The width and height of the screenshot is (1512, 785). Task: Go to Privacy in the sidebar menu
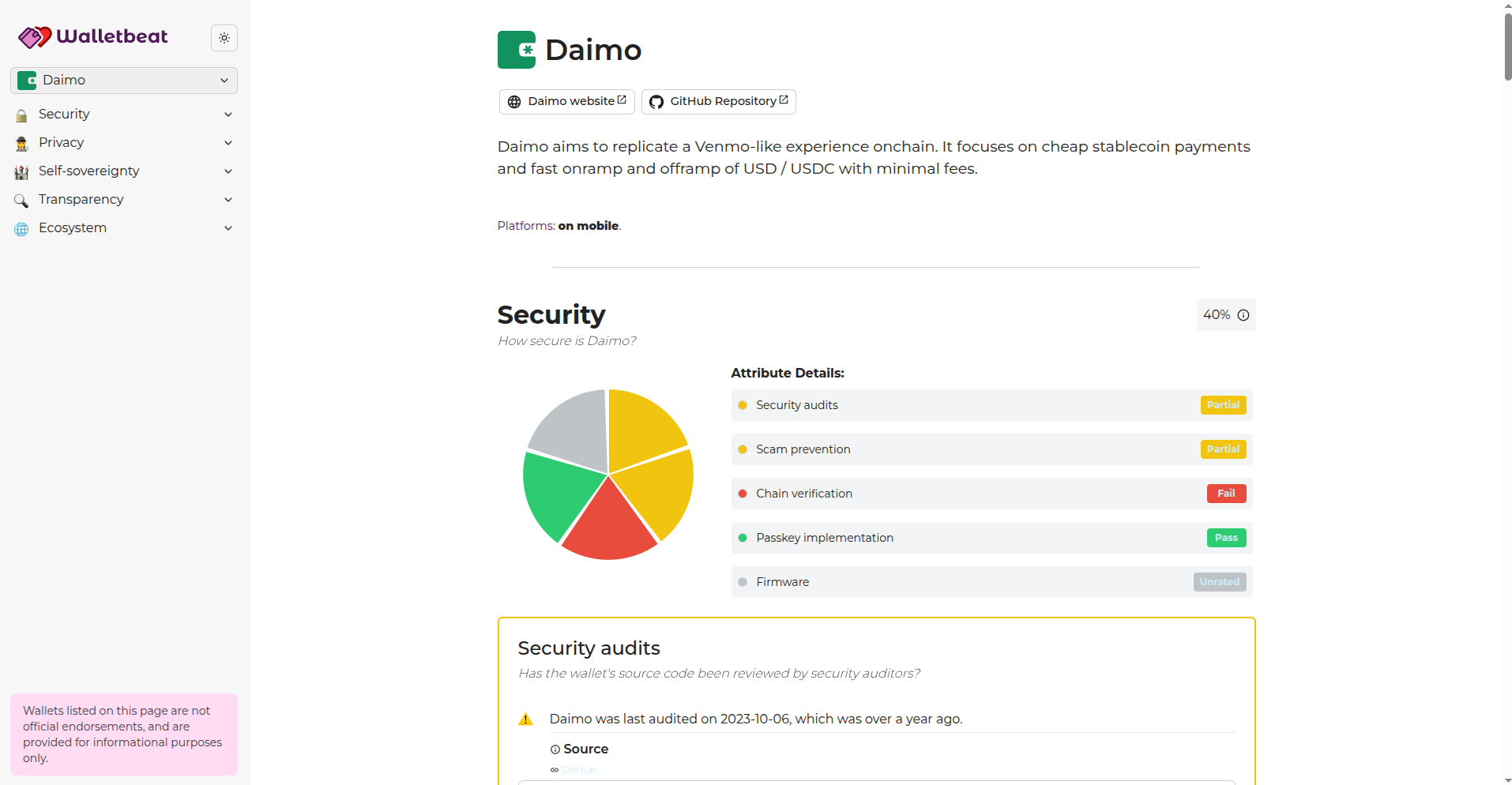(61, 142)
